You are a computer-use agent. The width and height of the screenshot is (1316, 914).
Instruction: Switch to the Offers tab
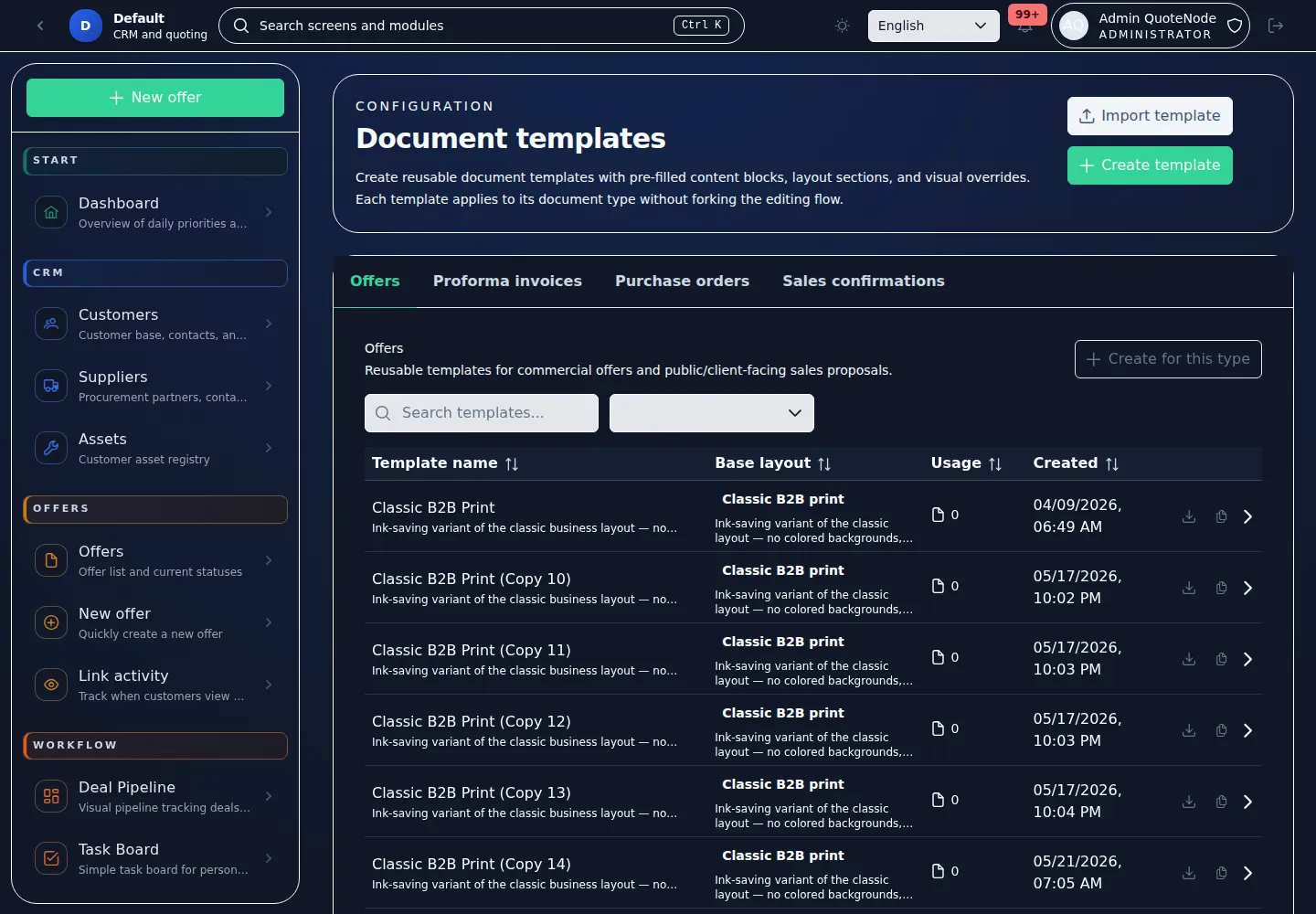[375, 282]
